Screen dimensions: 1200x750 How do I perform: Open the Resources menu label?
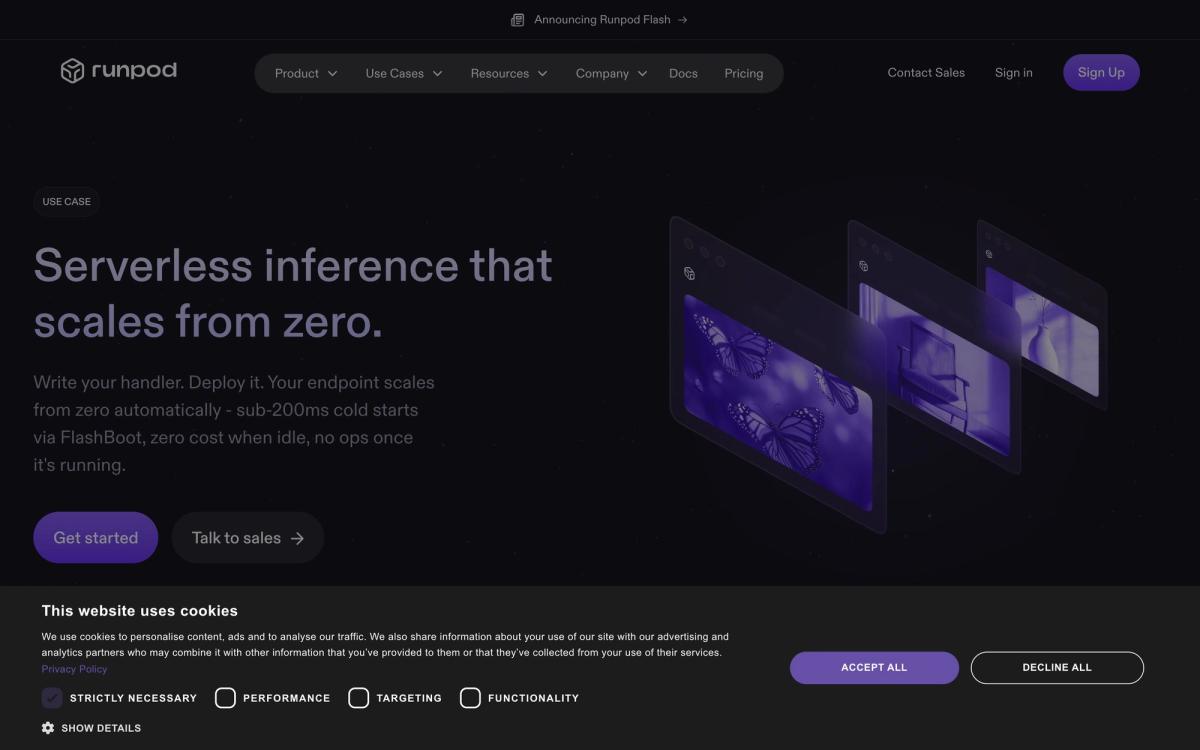point(500,74)
